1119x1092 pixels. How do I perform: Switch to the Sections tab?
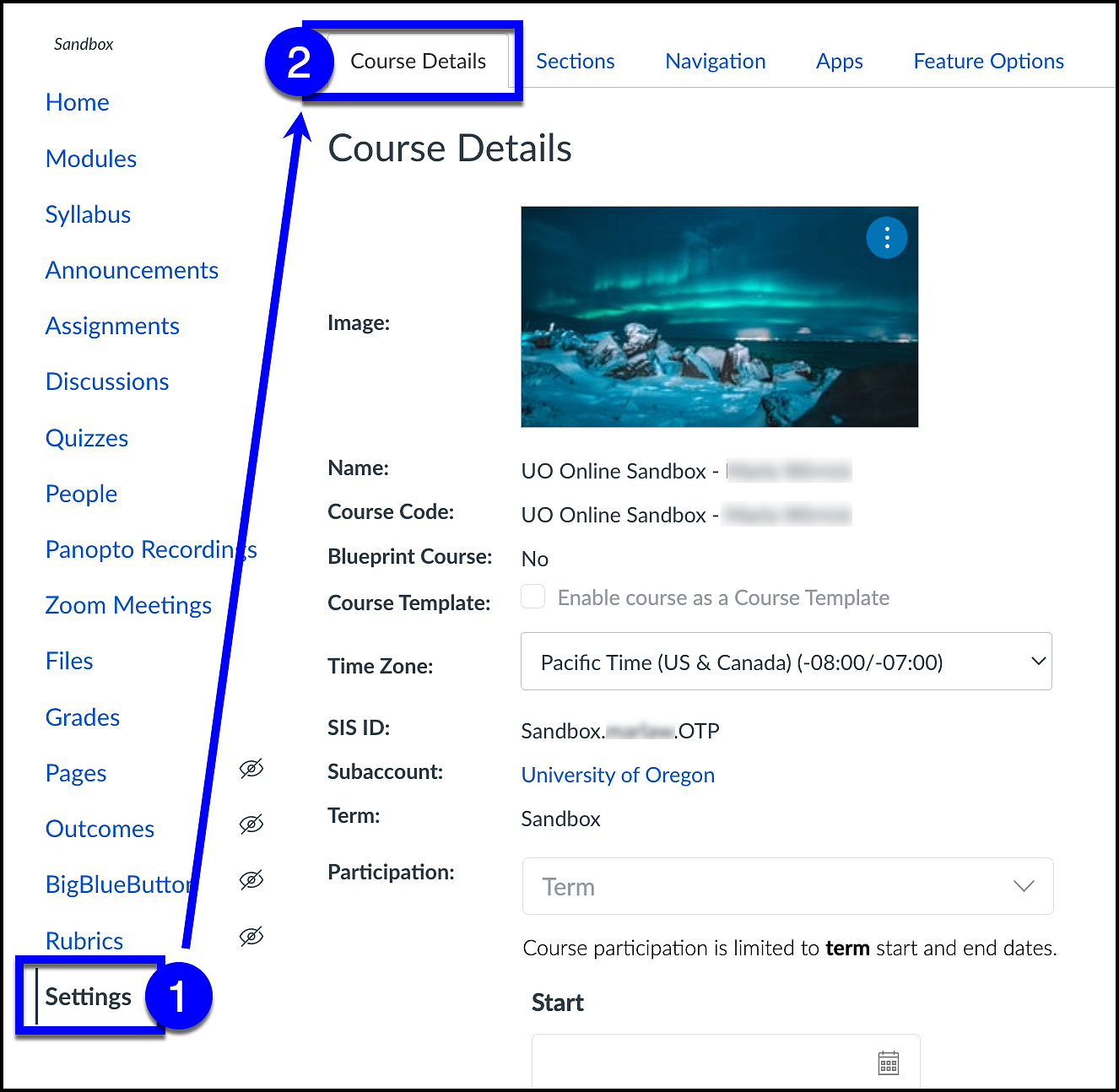coord(576,61)
